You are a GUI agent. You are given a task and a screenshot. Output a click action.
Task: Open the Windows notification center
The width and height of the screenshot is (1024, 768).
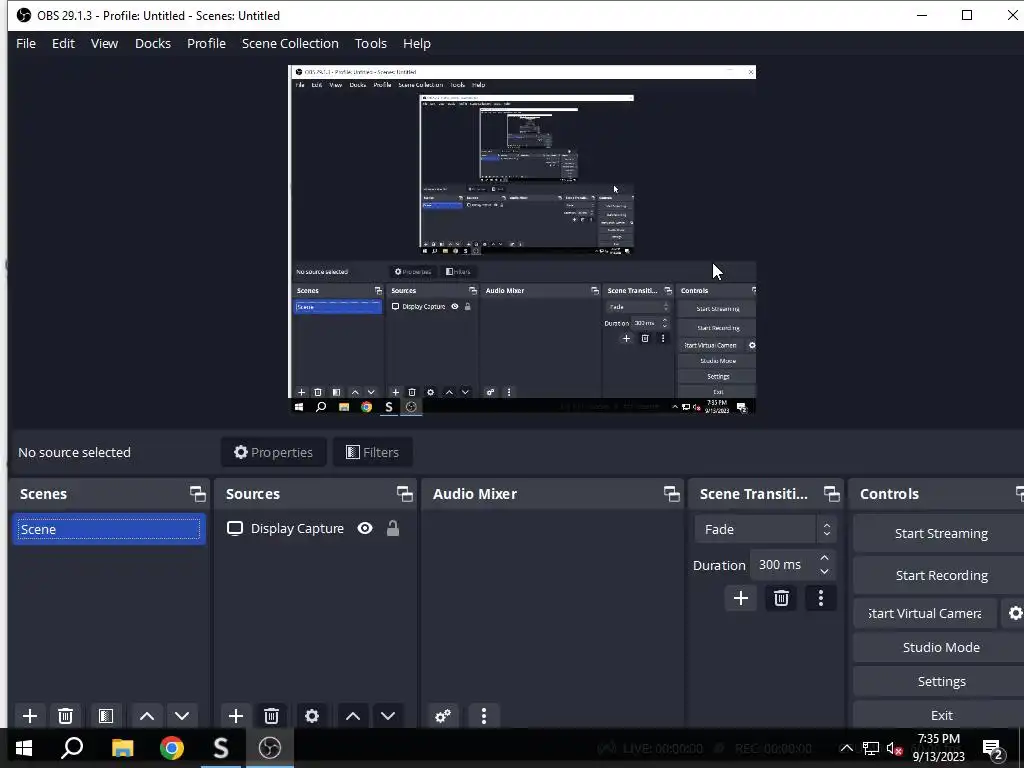point(993,749)
